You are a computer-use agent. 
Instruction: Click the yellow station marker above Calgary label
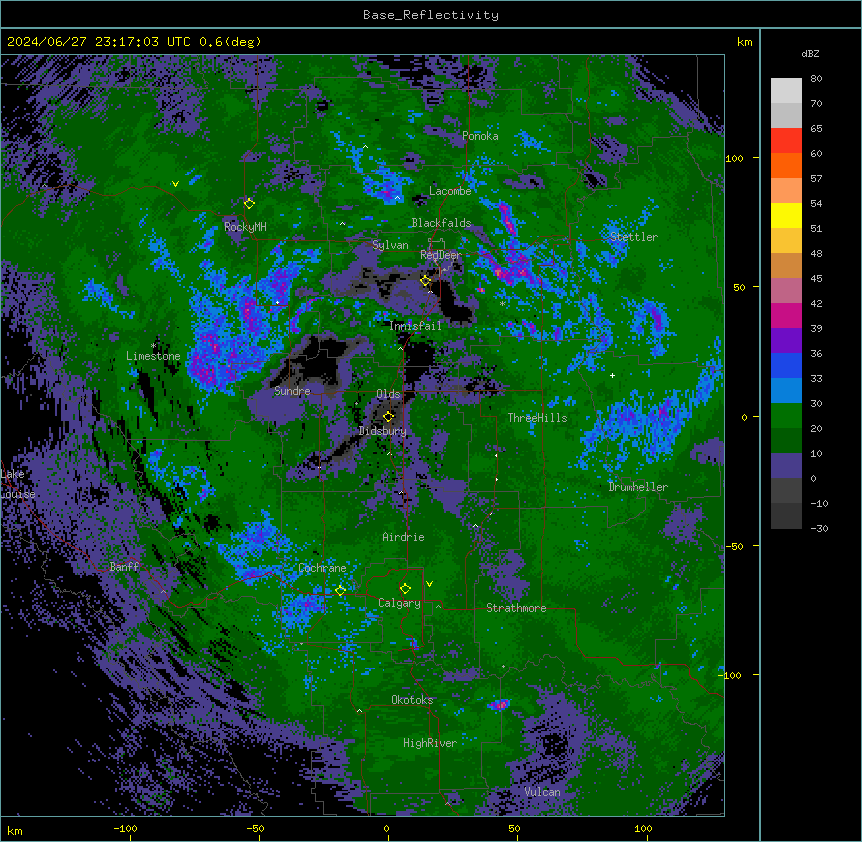pyautogui.click(x=405, y=589)
